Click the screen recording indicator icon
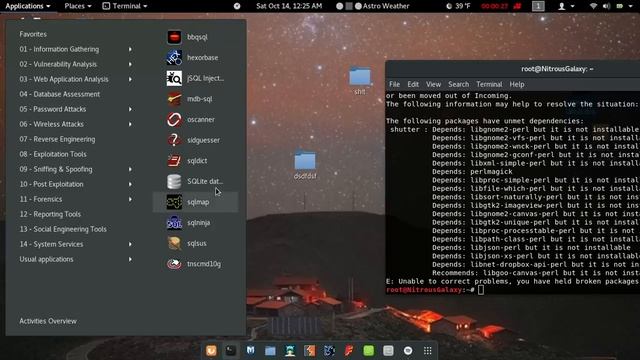 click(518, 6)
